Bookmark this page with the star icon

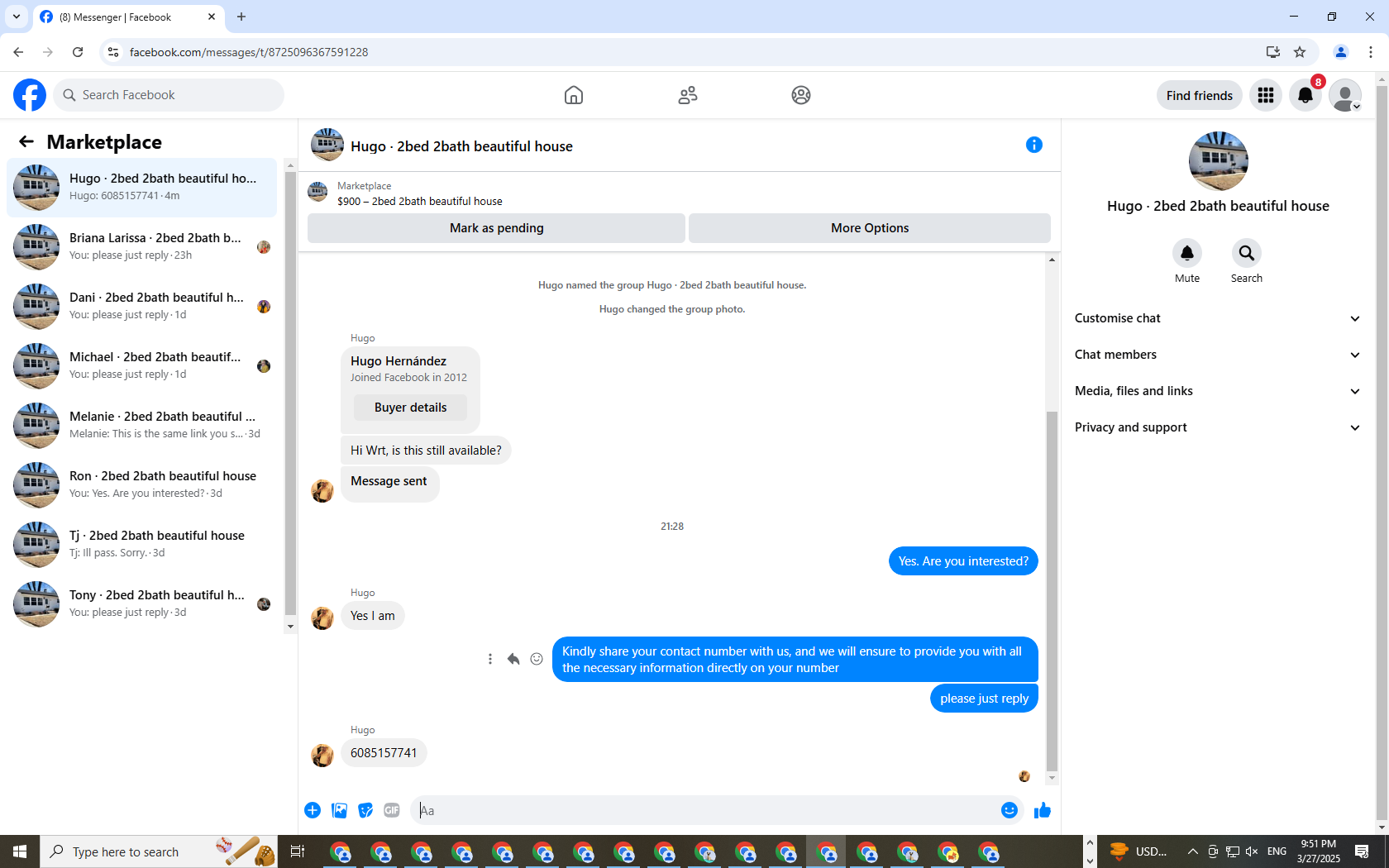1300,52
